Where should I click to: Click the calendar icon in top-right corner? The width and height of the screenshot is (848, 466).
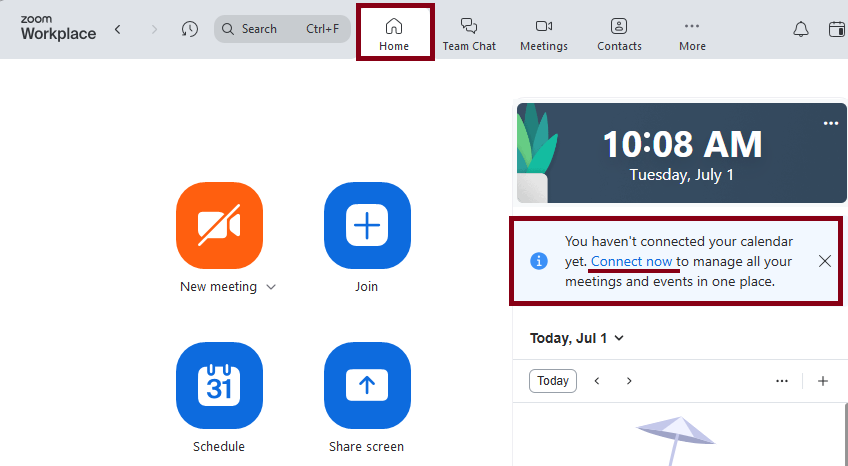(837, 30)
